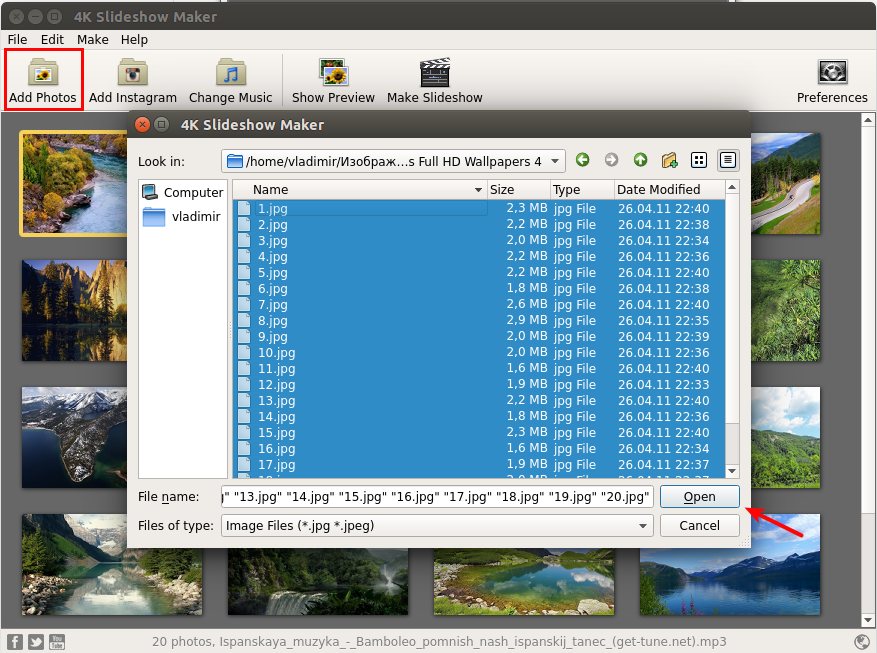Select the highlighted river photo thumbnail
877x653 pixels.
[75, 183]
